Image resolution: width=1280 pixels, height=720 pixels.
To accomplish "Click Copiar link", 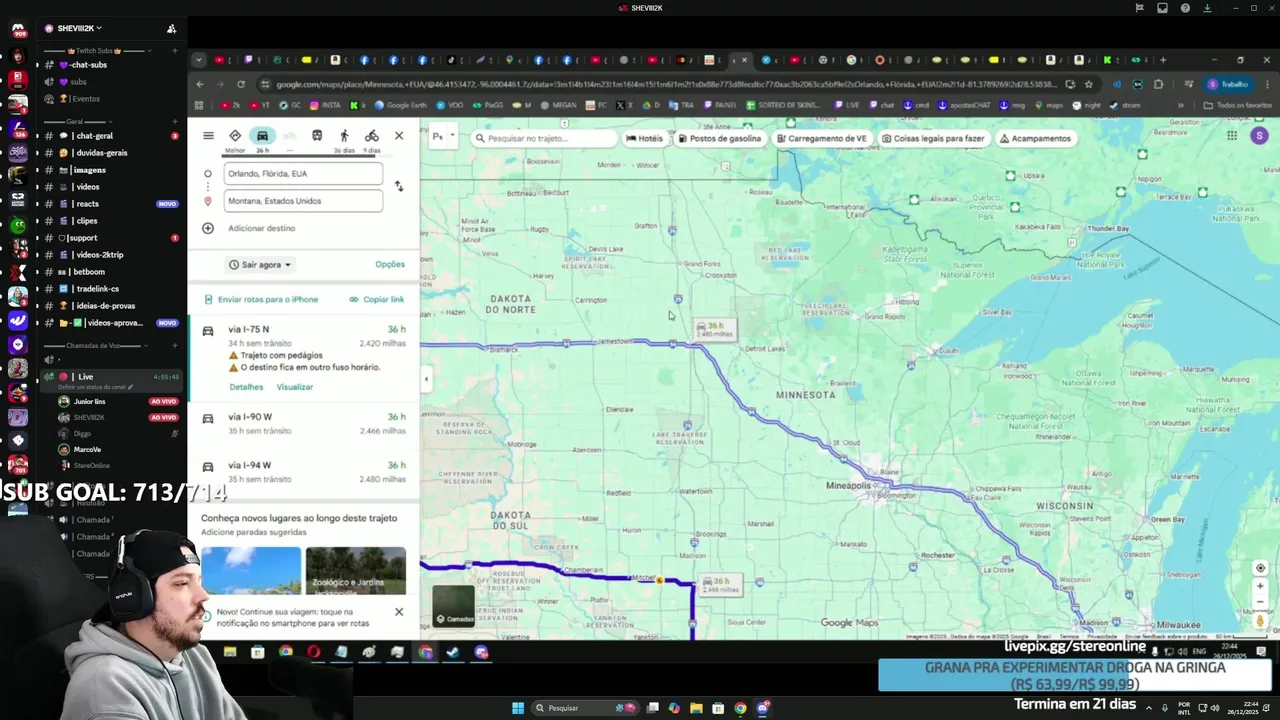I will pos(377,299).
